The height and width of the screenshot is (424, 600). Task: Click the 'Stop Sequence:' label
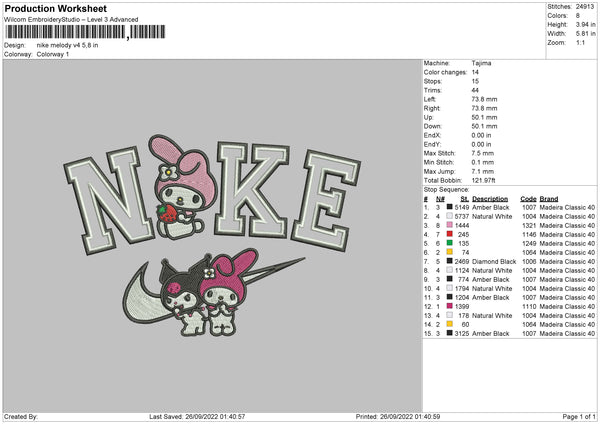click(446, 189)
